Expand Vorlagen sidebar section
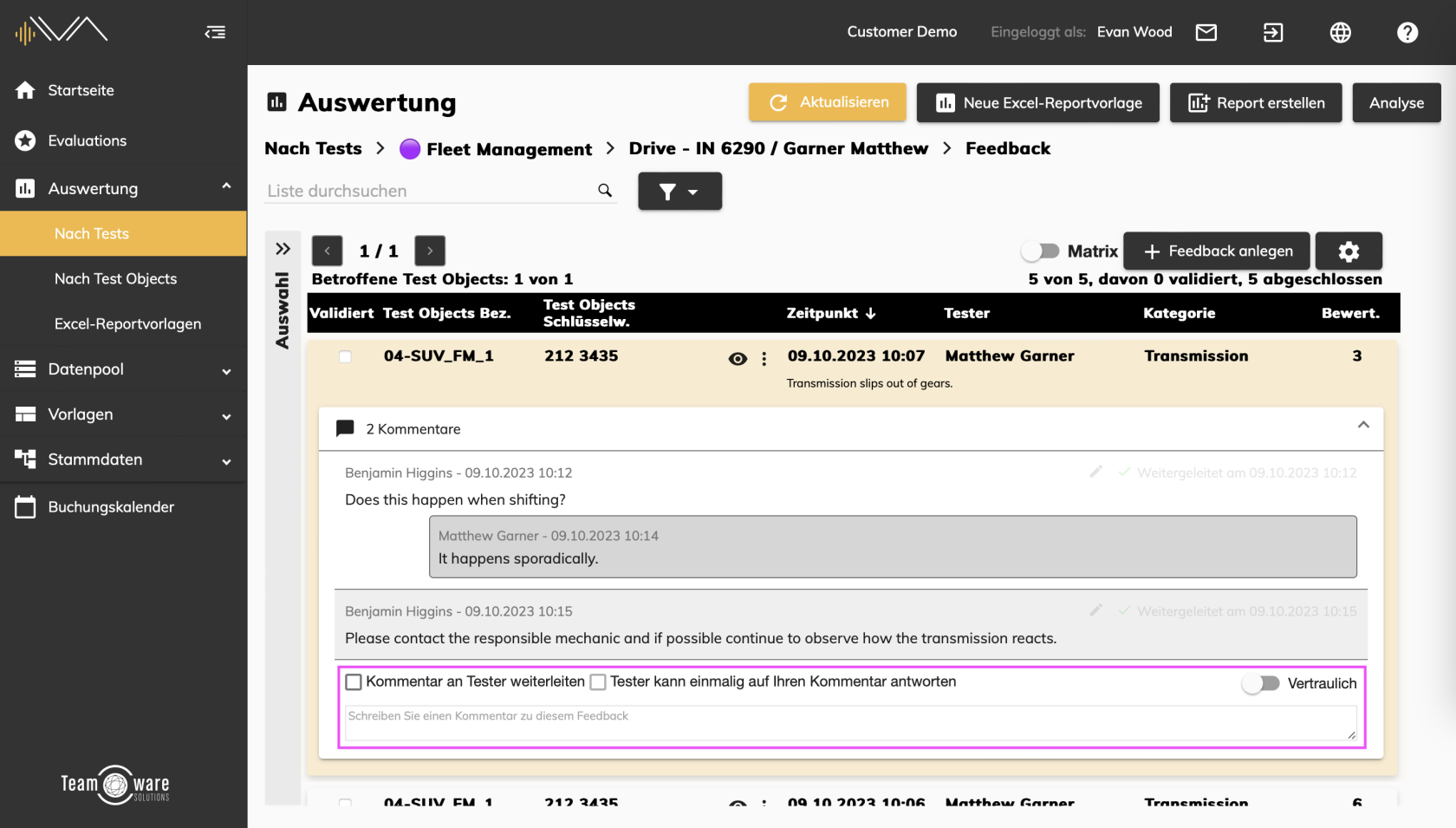The height and width of the screenshot is (828, 1456). point(226,416)
